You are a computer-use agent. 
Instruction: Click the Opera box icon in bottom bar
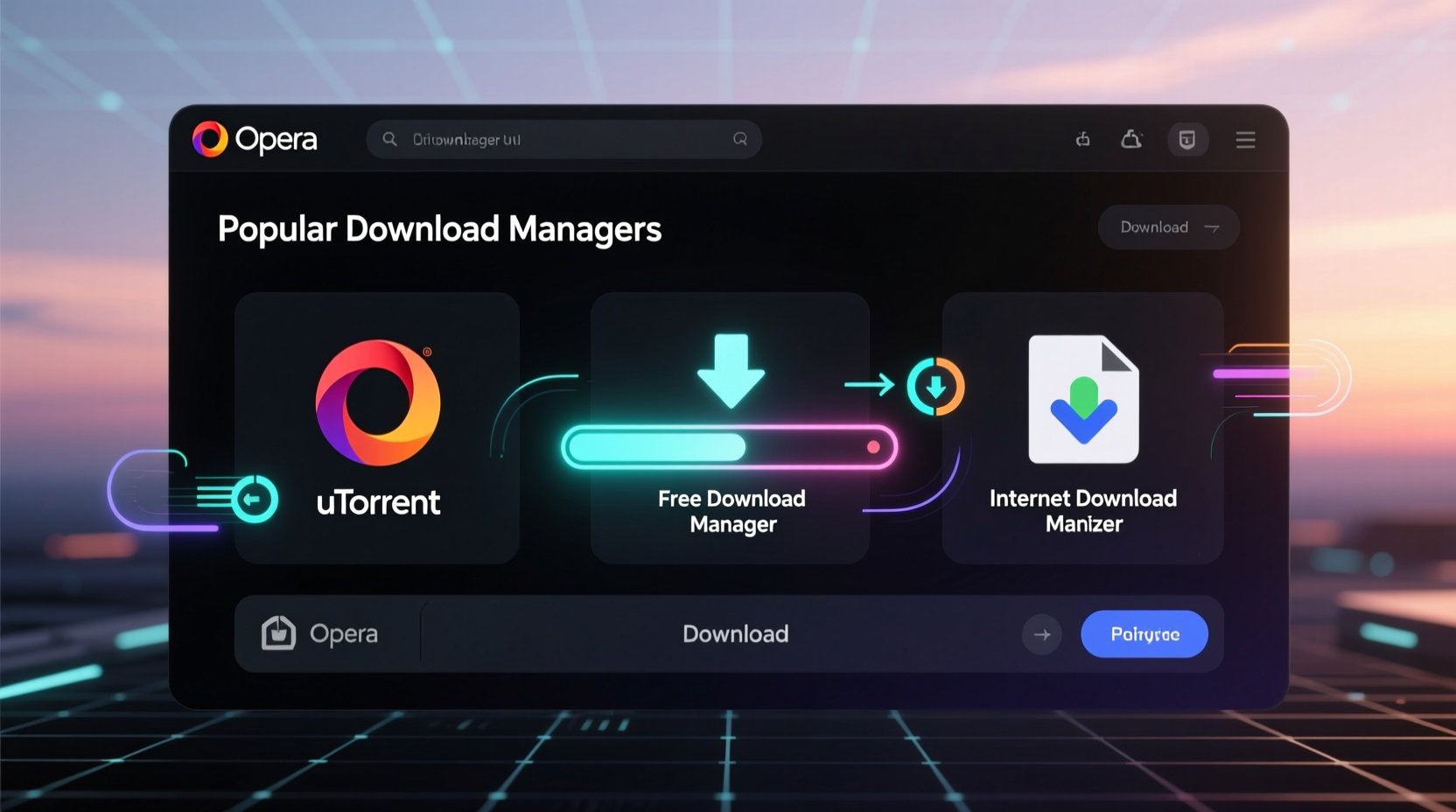(278, 633)
